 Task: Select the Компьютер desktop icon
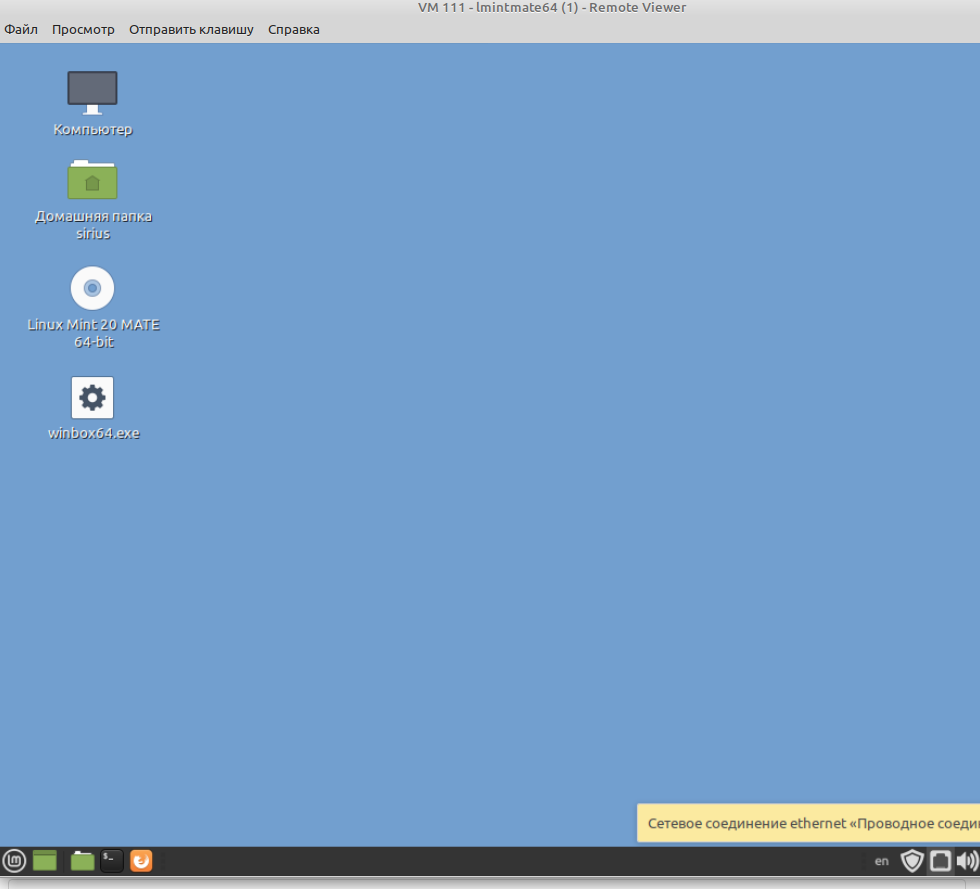tap(92, 92)
